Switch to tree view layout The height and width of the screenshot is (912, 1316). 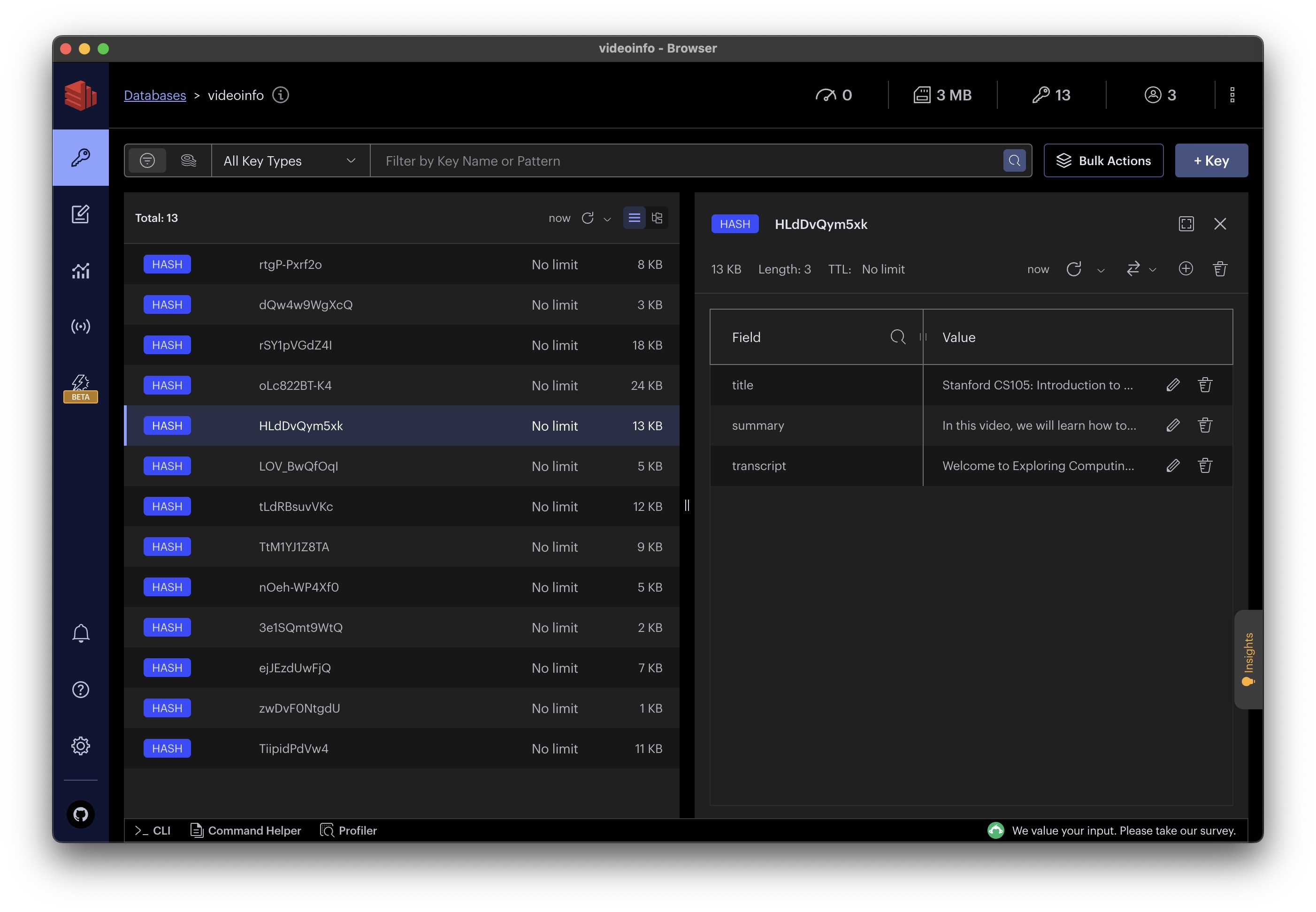coord(657,218)
